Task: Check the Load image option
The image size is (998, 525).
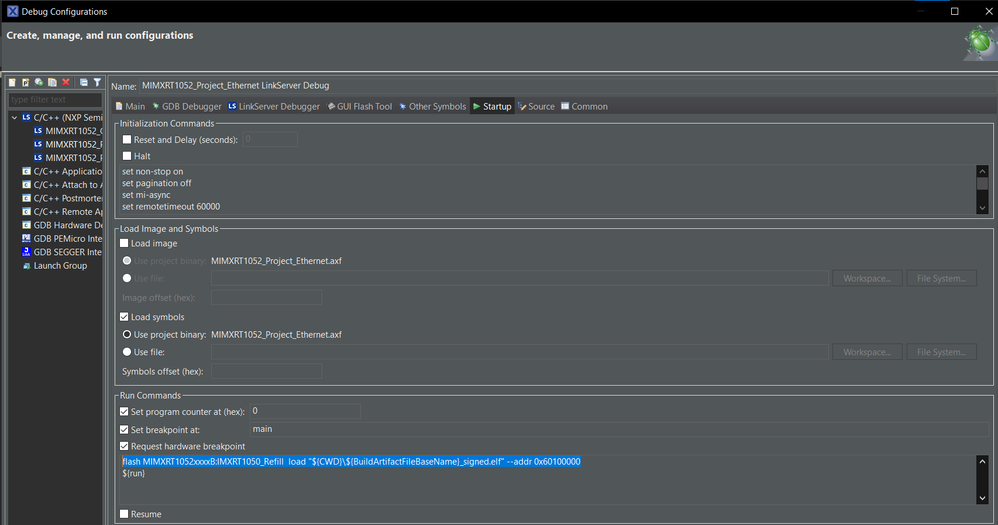Action: tap(124, 243)
